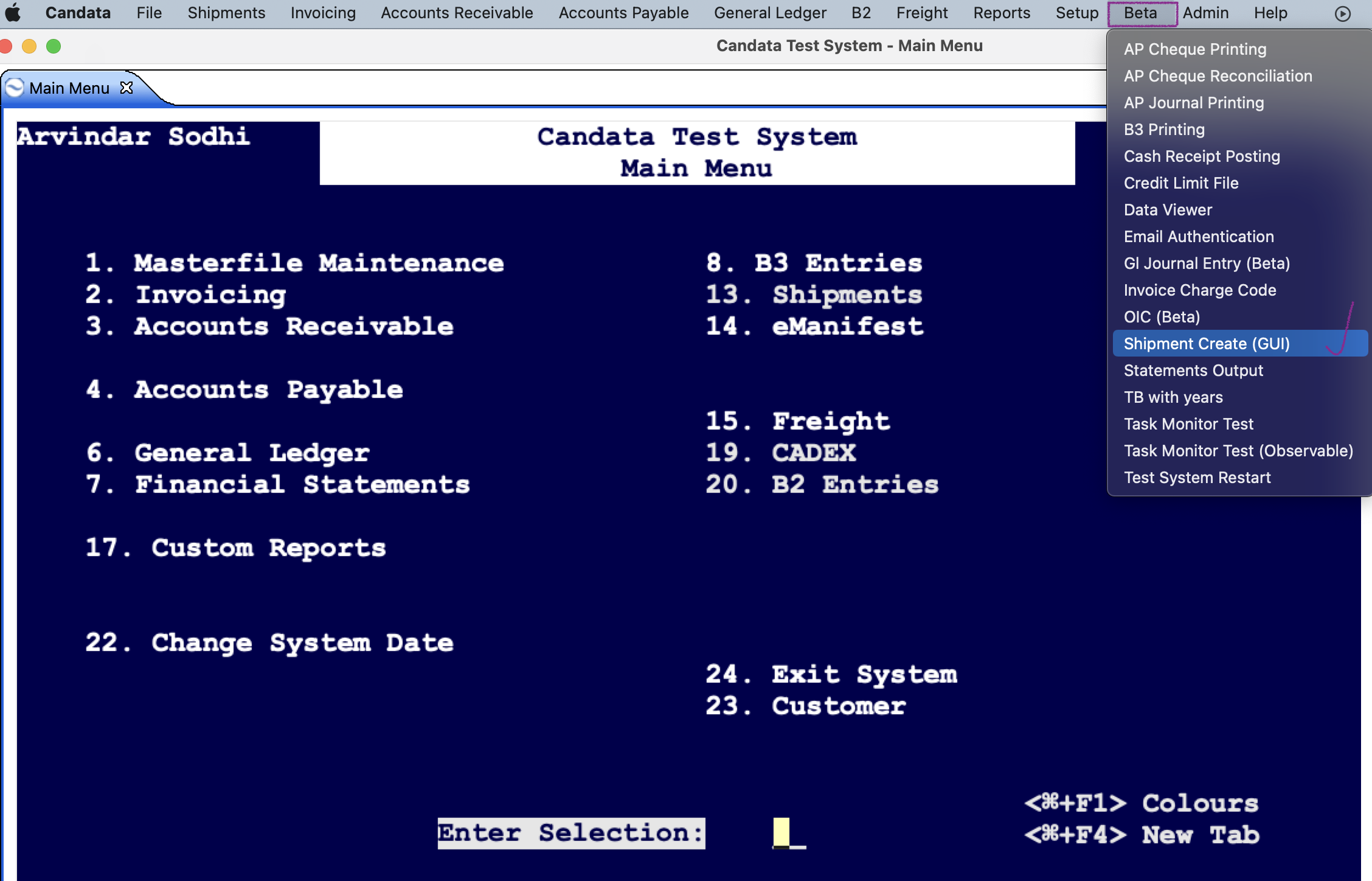Click option 13. Shipments in terminal
Screen dimensions: 1372x881
(814, 294)
